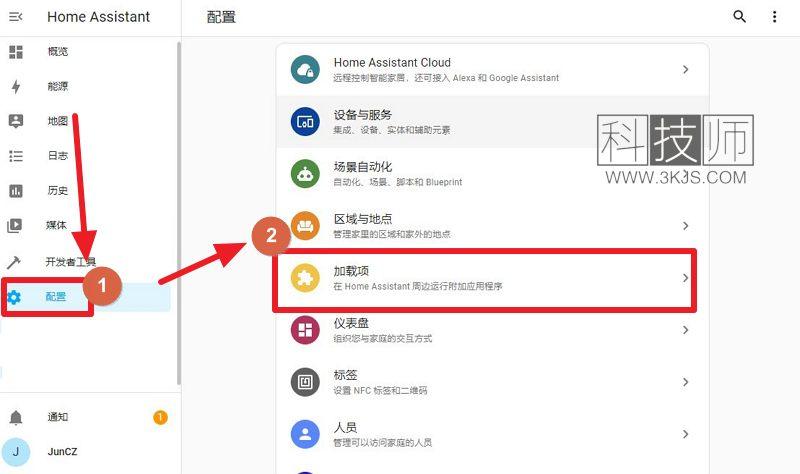
Task: Click the 开发者工具 hammer icon
Action: [x=14, y=262]
